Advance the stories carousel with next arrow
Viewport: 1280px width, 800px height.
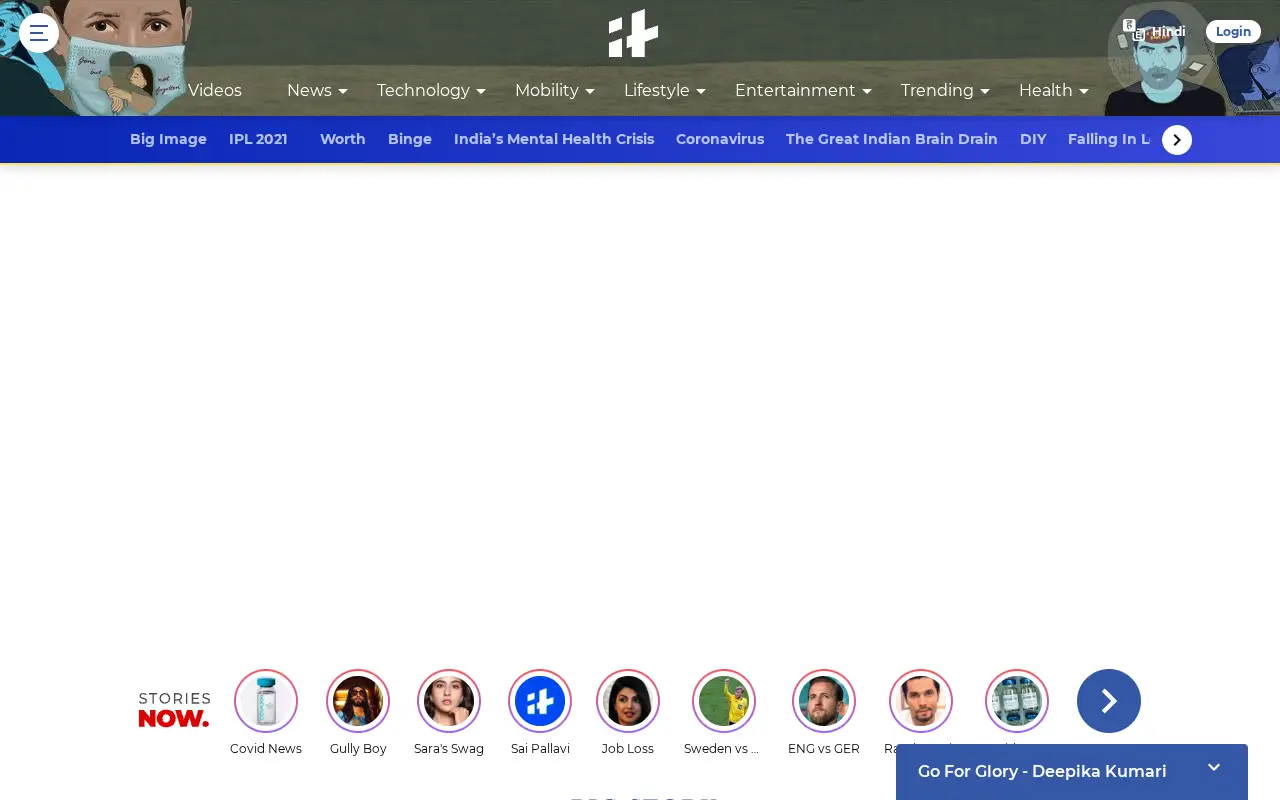pyautogui.click(x=1109, y=701)
